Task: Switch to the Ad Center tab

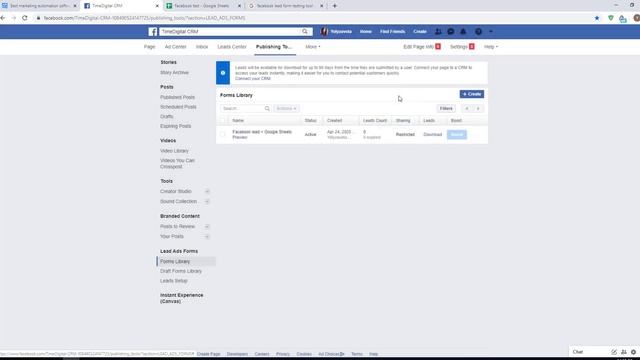Action: coord(176,47)
